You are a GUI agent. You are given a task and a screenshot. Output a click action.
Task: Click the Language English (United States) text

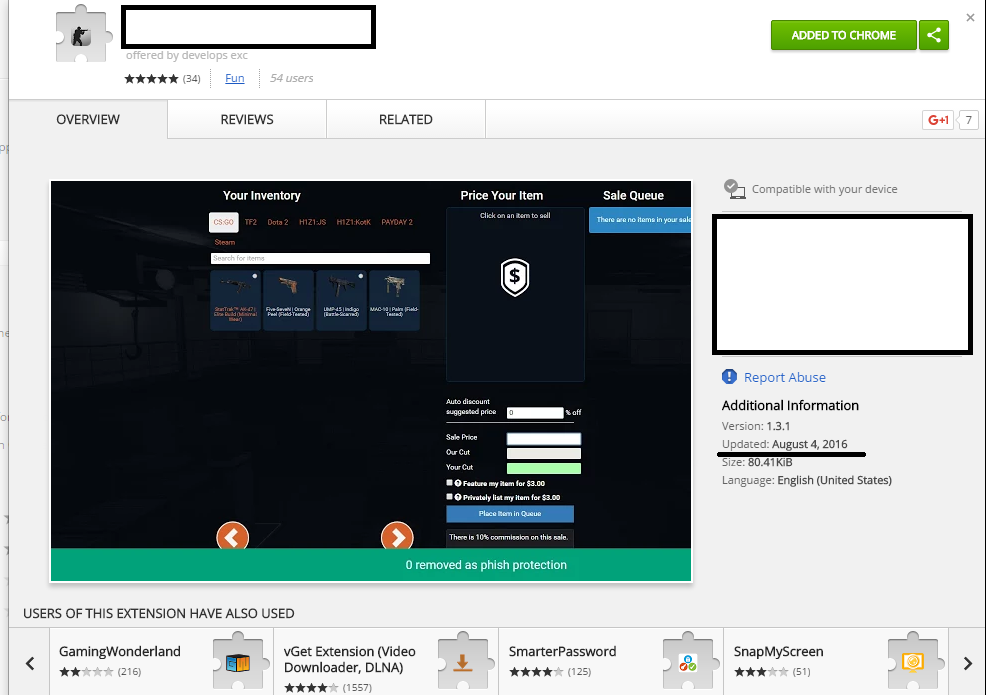pyautogui.click(x=807, y=480)
